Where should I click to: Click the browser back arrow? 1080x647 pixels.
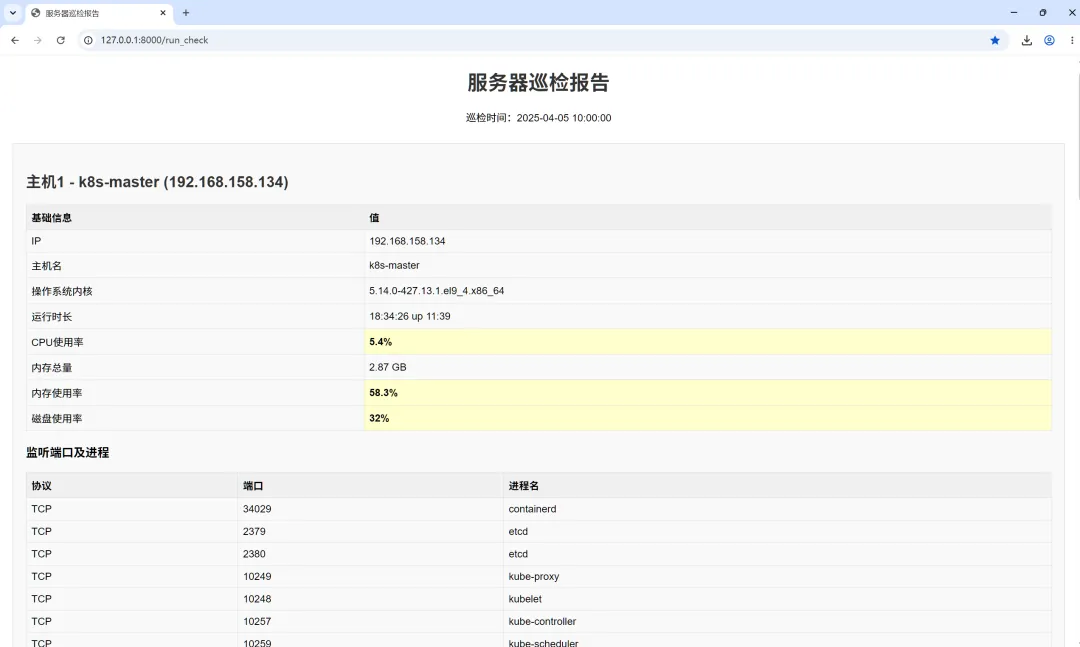point(14,41)
